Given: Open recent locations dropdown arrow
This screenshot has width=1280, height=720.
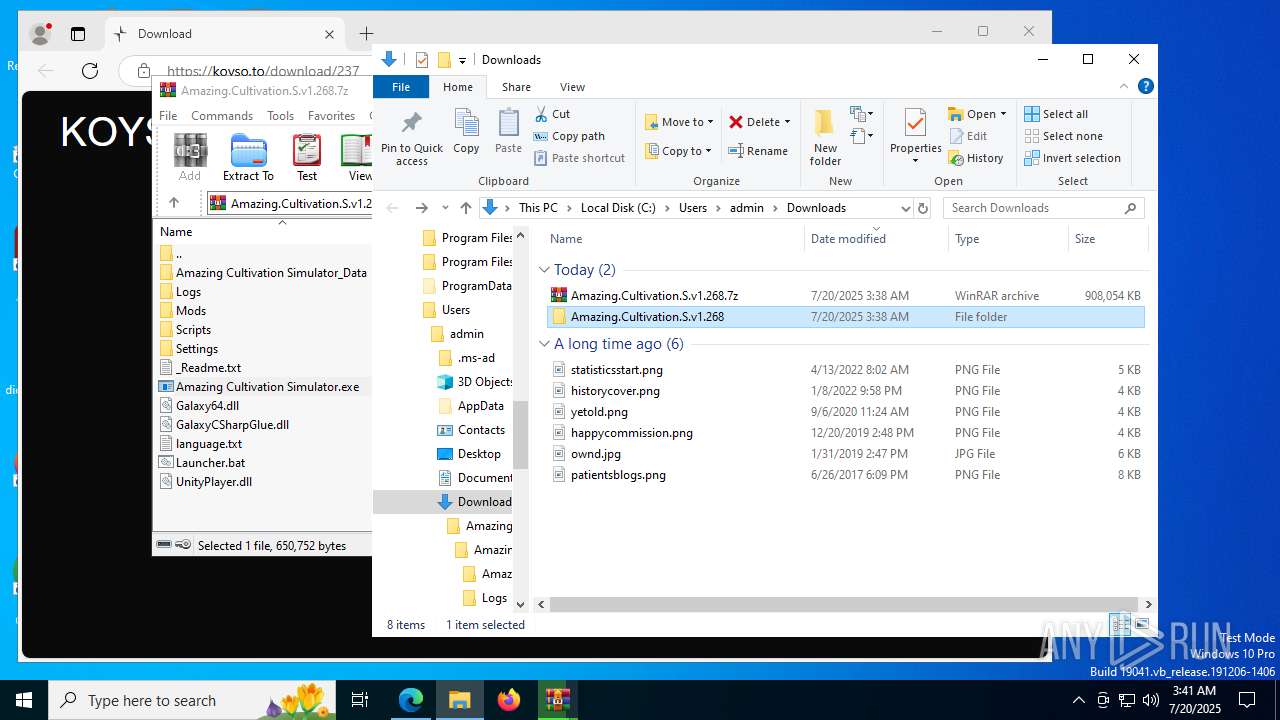Looking at the screenshot, I should [x=445, y=208].
